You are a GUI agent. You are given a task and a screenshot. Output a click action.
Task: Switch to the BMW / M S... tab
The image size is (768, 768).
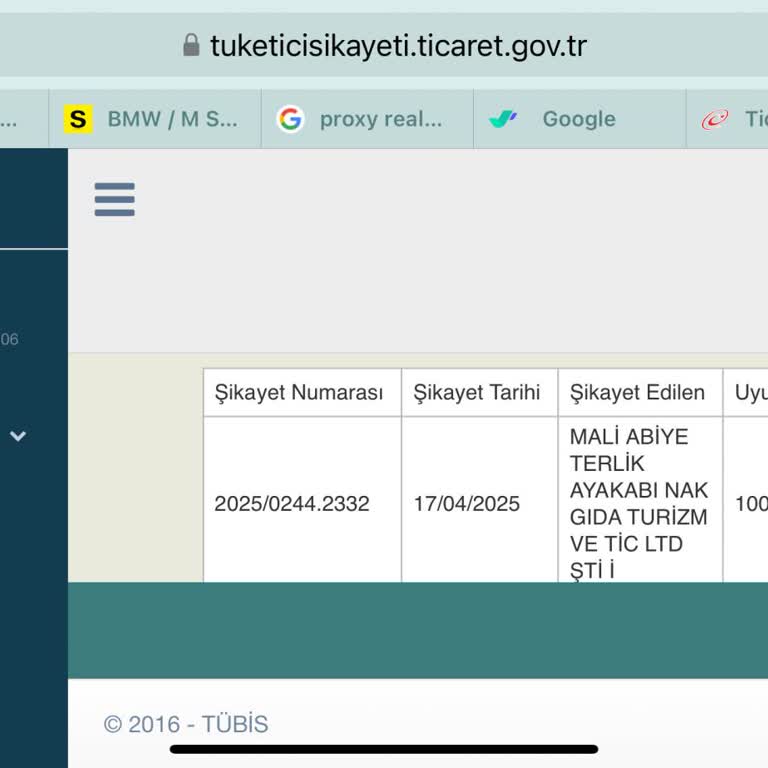coord(155,119)
